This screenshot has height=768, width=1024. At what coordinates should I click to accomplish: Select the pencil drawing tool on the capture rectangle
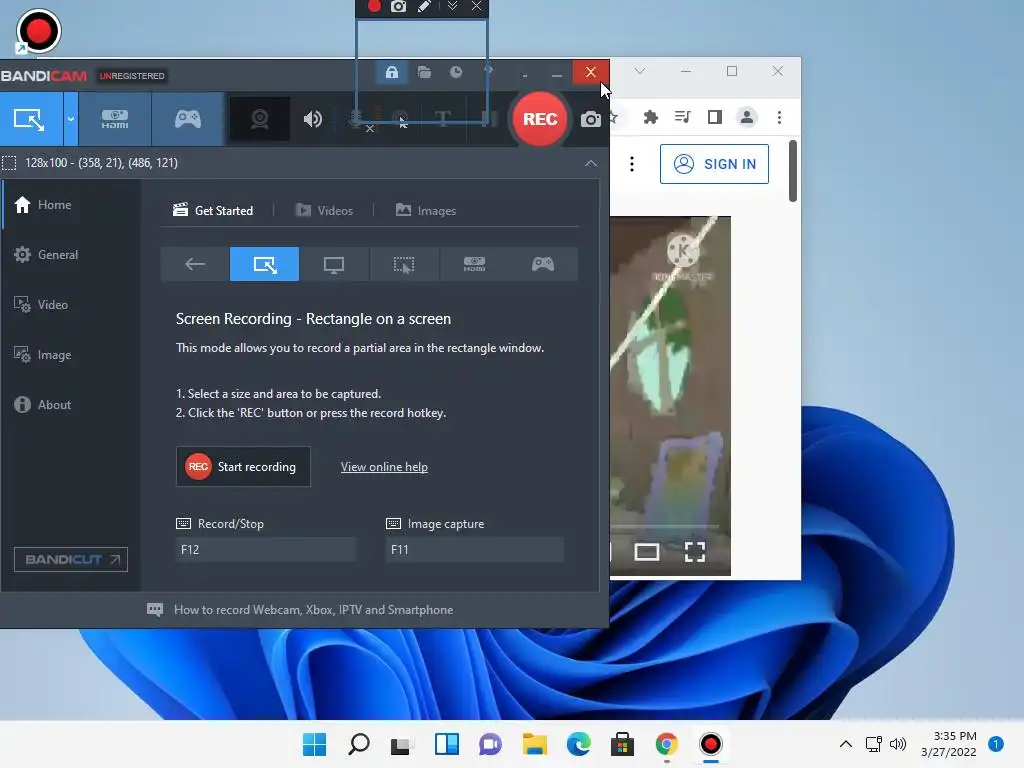tap(424, 7)
